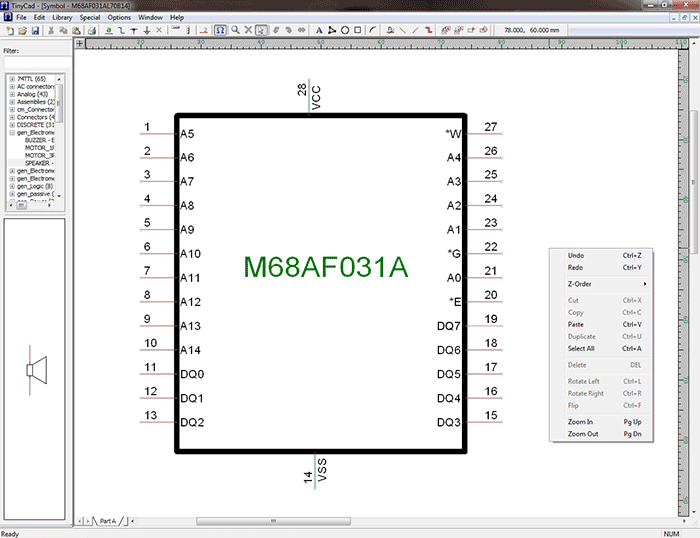Click the Print toolbar icon
700x538 pixels.
(x=91, y=31)
